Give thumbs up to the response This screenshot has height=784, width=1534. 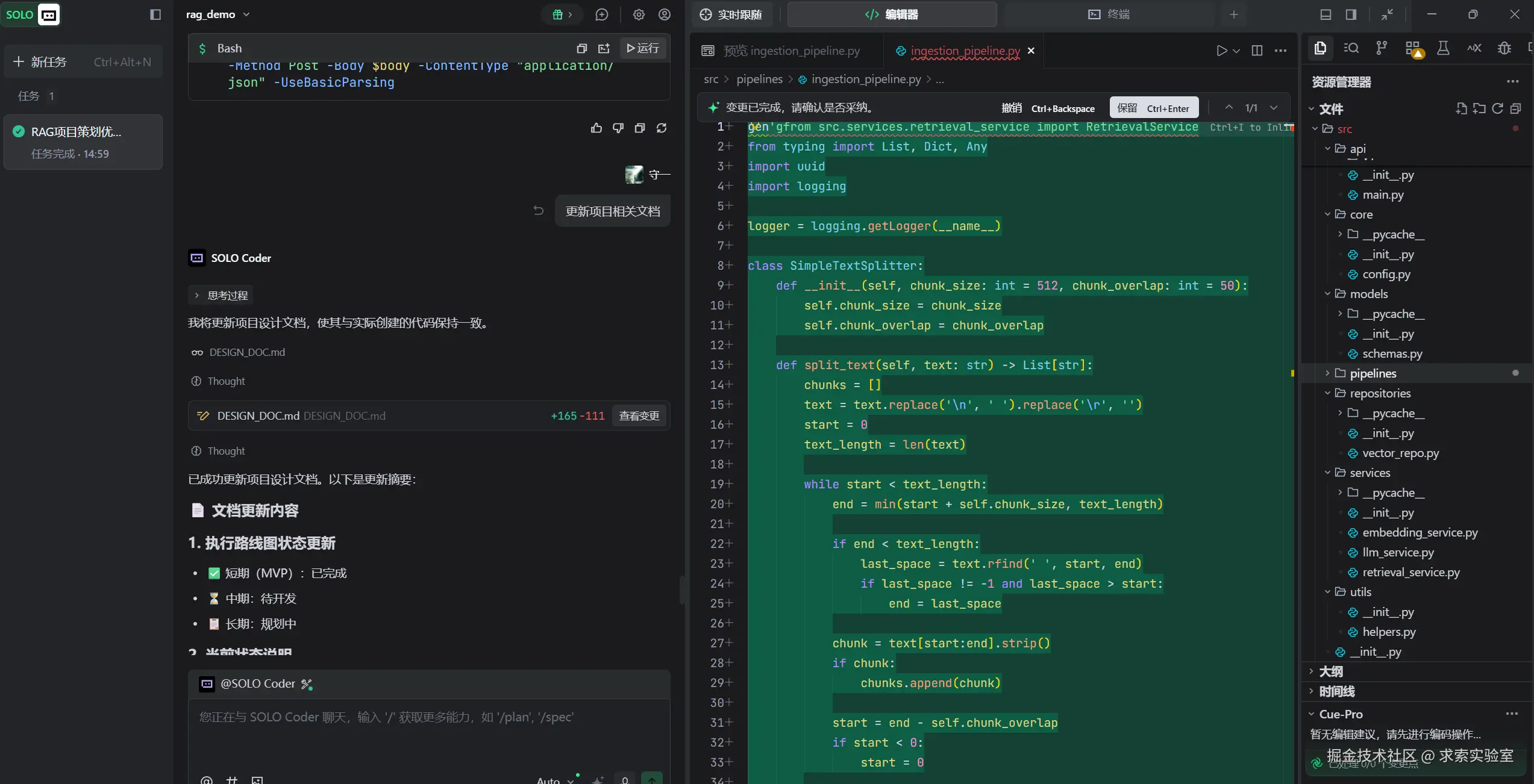point(596,128)
